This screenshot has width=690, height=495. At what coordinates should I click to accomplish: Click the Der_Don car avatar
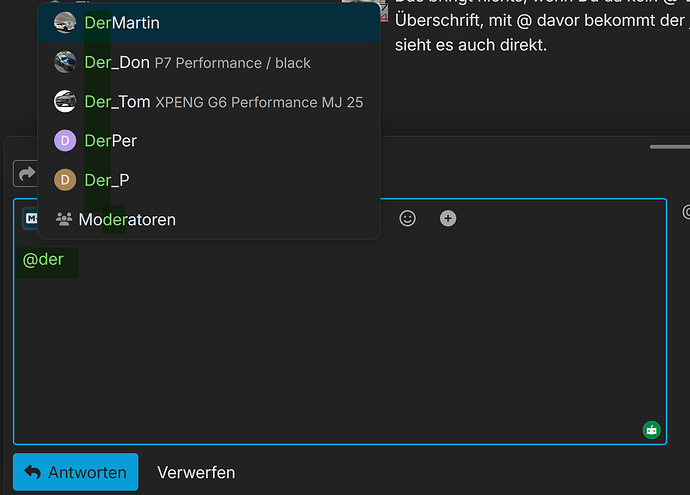coord(65,62)
